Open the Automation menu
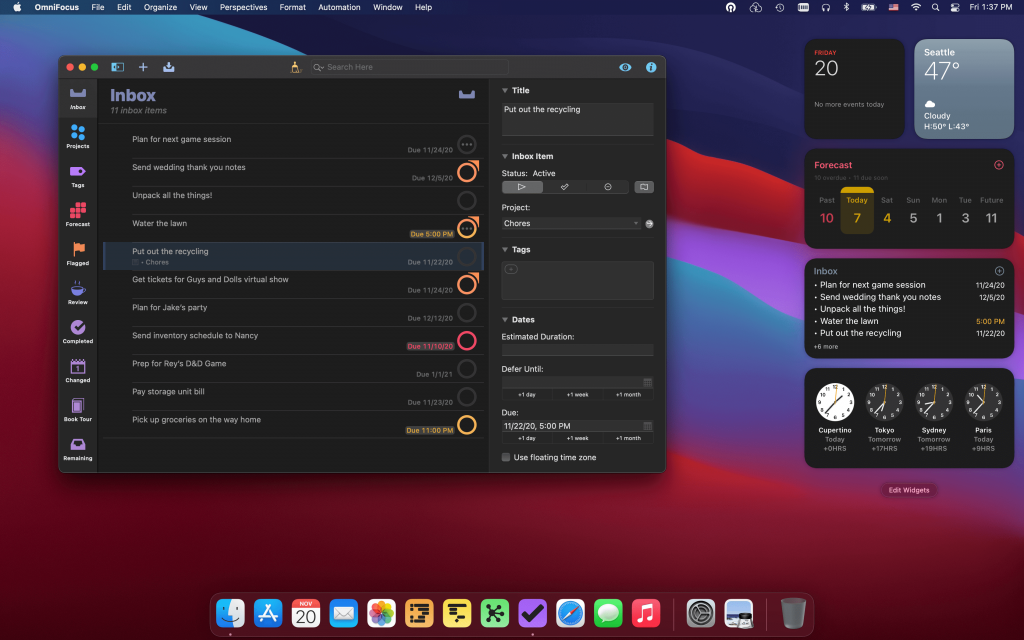Screen dimensions: 1024x640 (x=339, y=7)
